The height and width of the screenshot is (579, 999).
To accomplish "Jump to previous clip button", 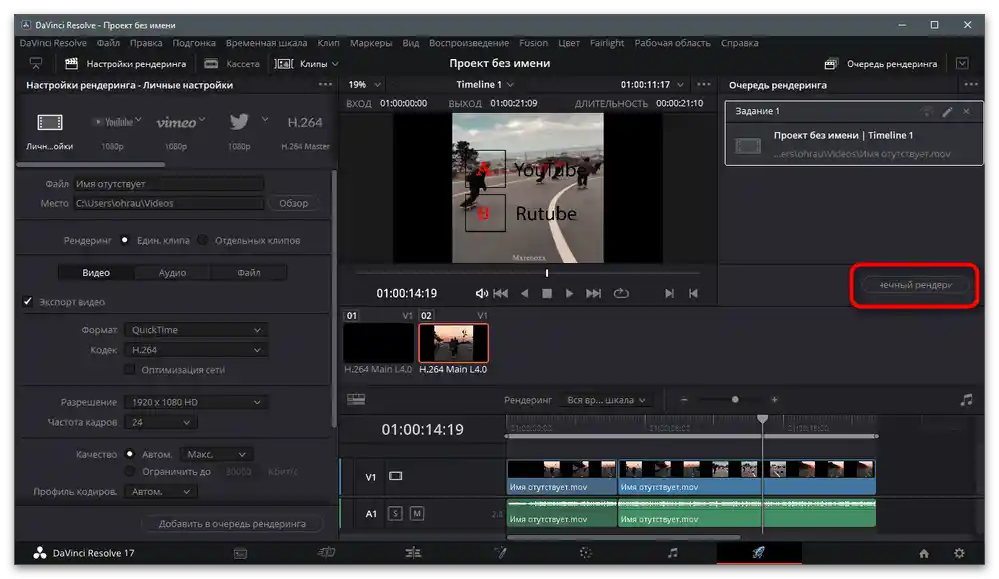I will point(501,293).
